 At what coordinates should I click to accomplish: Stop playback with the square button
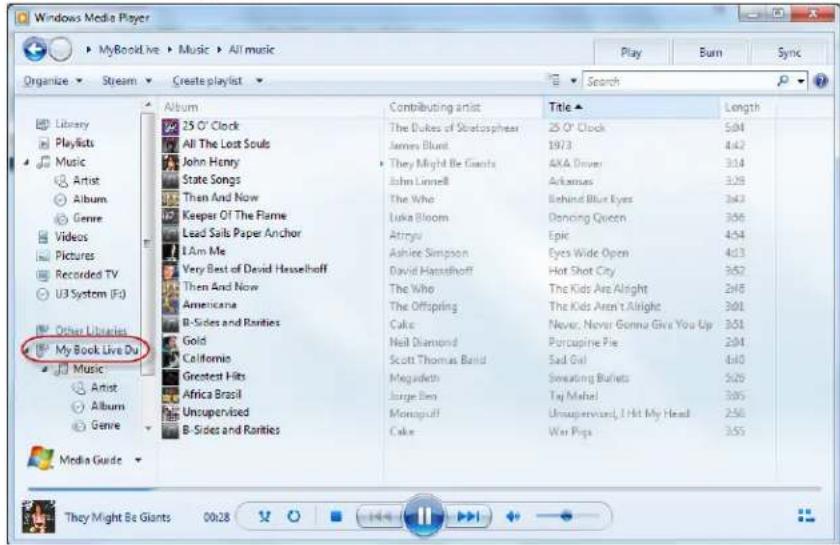pos(336,517)
